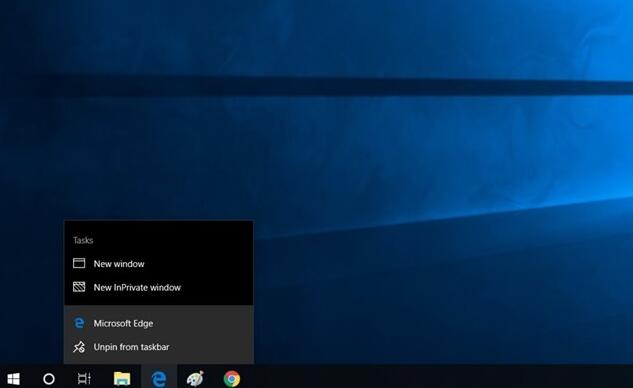
Task: Open Task View from the taskbar
Action: [84, 379]
